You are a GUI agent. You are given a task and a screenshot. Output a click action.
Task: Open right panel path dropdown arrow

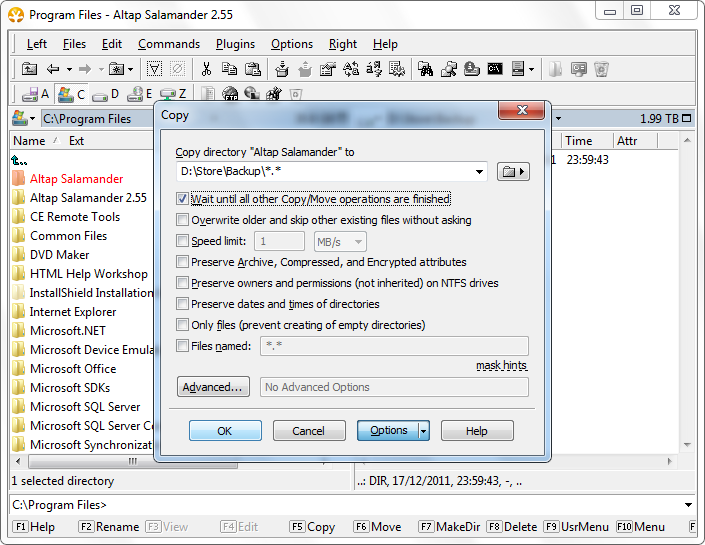[x=558, y=119]
